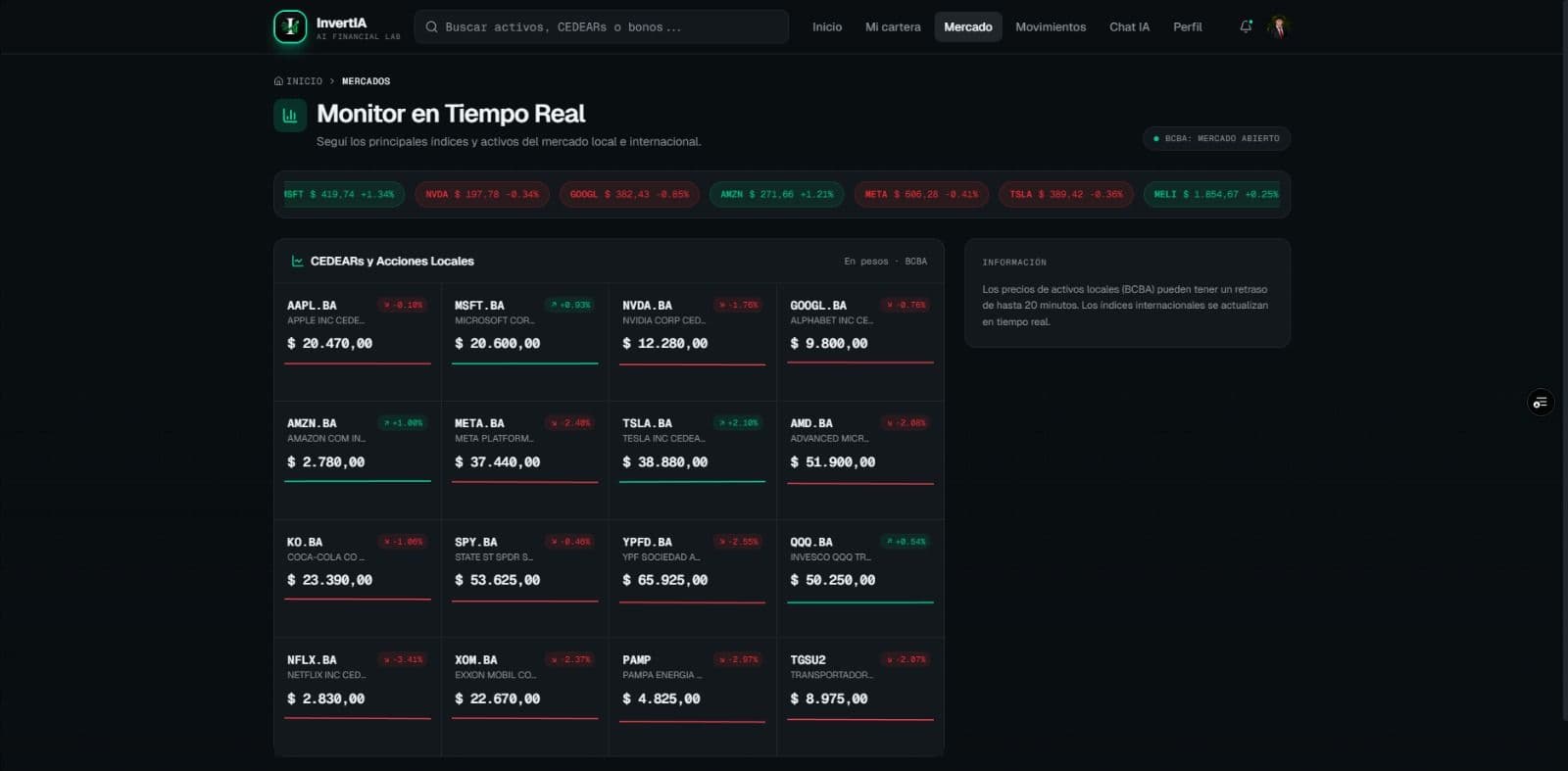Open the PAMP Pampa Energia card

(693, 697)
